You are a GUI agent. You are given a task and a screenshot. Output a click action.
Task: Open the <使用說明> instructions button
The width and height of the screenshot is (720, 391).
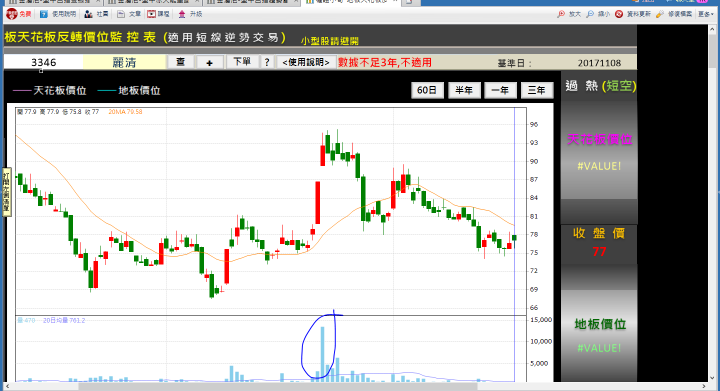click(306, 62)
